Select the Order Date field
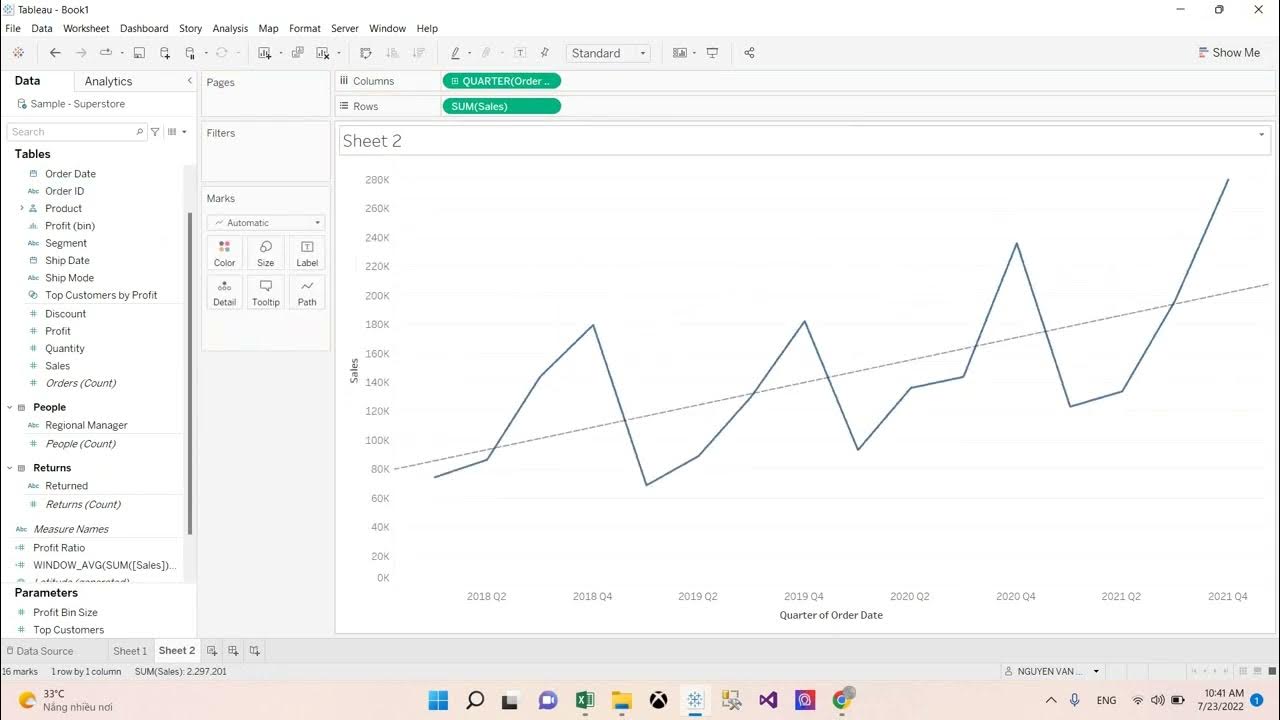 (70, 174)
